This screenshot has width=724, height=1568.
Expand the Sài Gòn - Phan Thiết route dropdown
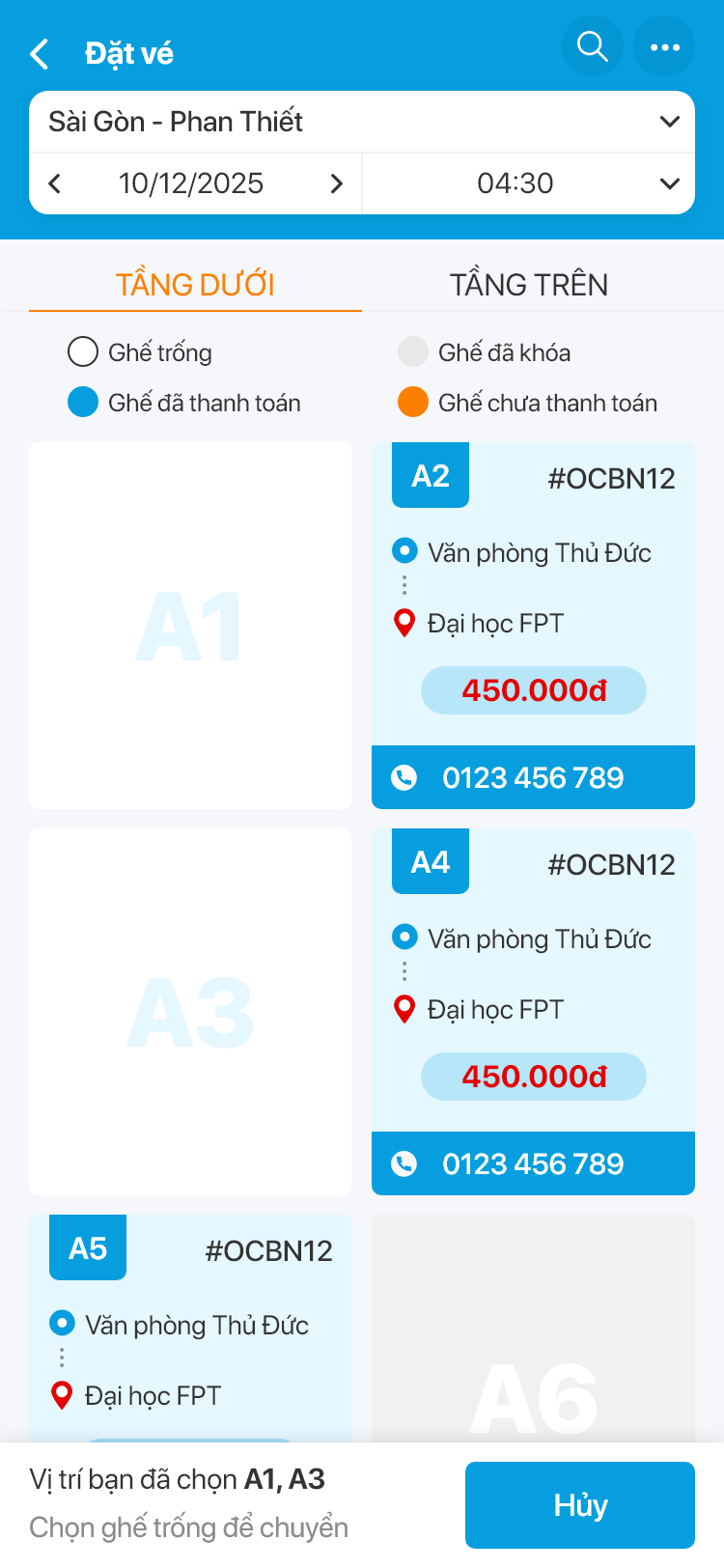362,122
